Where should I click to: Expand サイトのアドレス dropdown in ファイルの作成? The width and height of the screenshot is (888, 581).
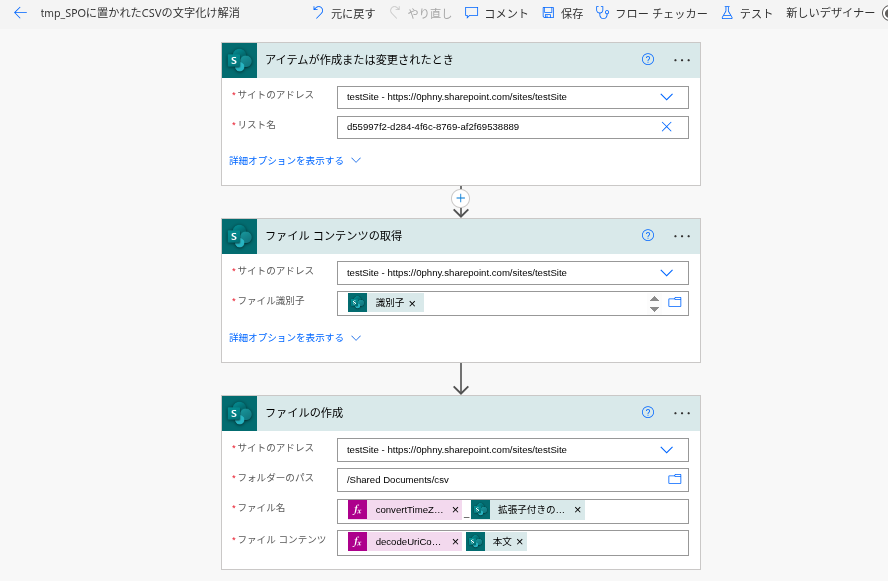pos(667,450)
